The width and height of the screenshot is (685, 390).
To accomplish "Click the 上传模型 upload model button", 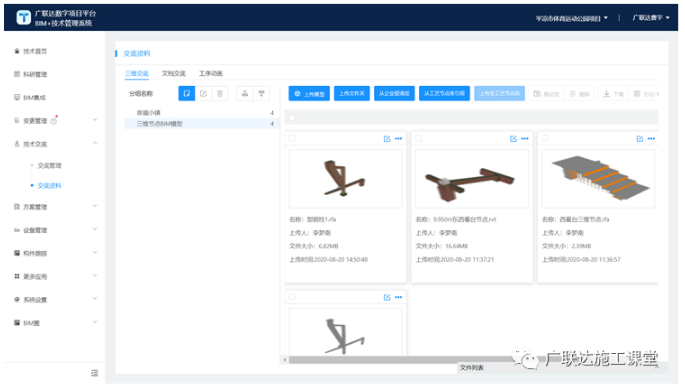I will 309,93.
